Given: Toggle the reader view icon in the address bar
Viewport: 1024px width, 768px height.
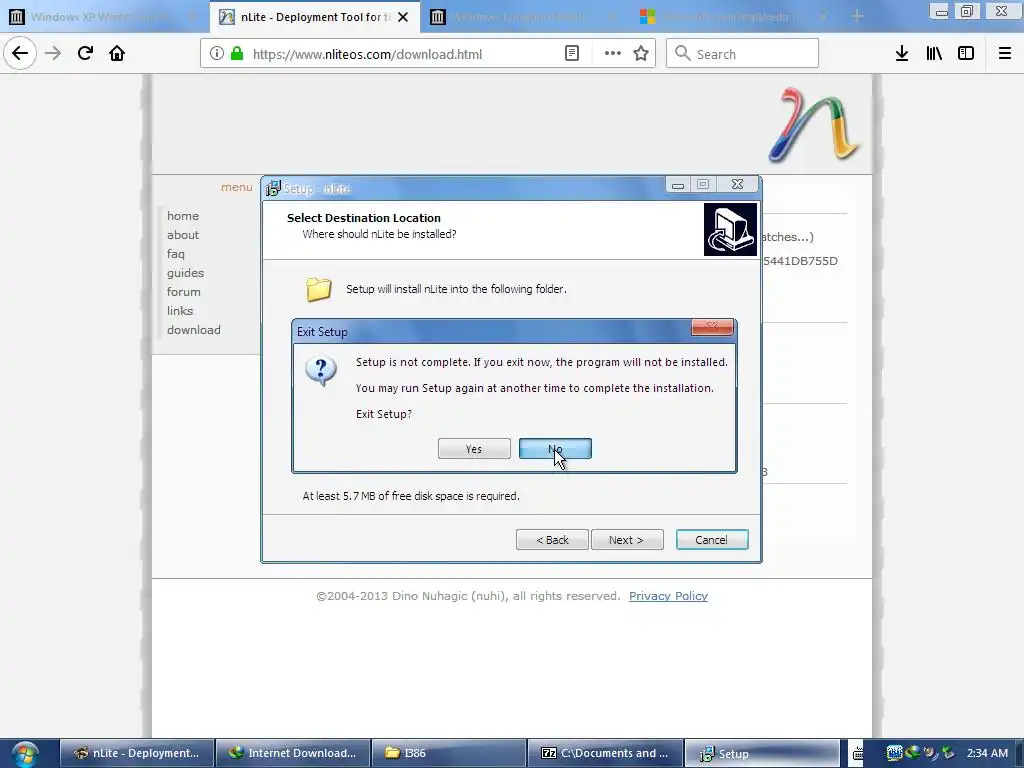Looking at the screenshot, I should (572, 54).
